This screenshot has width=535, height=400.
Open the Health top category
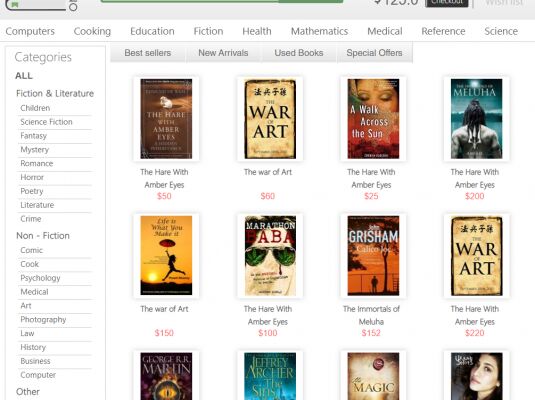tap(257, 31)
